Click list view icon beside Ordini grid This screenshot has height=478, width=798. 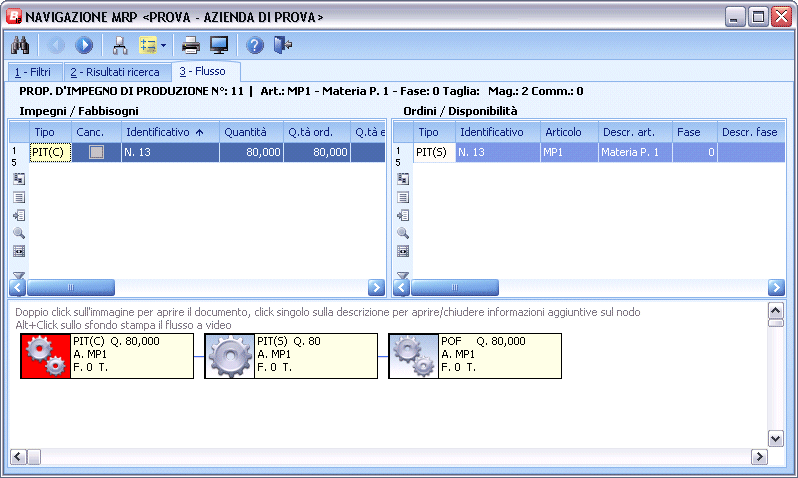[x=403, y=198]
